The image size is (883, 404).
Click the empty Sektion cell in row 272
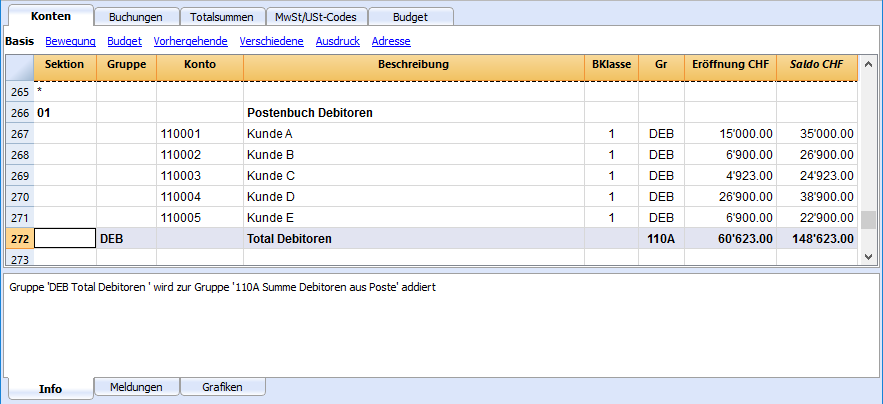coord(65,239)
